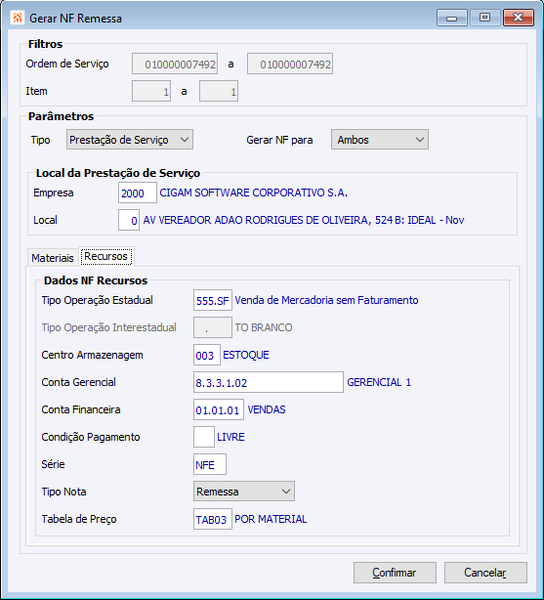
Task: Click the Série field containing NFE
Action: point(210,465)
